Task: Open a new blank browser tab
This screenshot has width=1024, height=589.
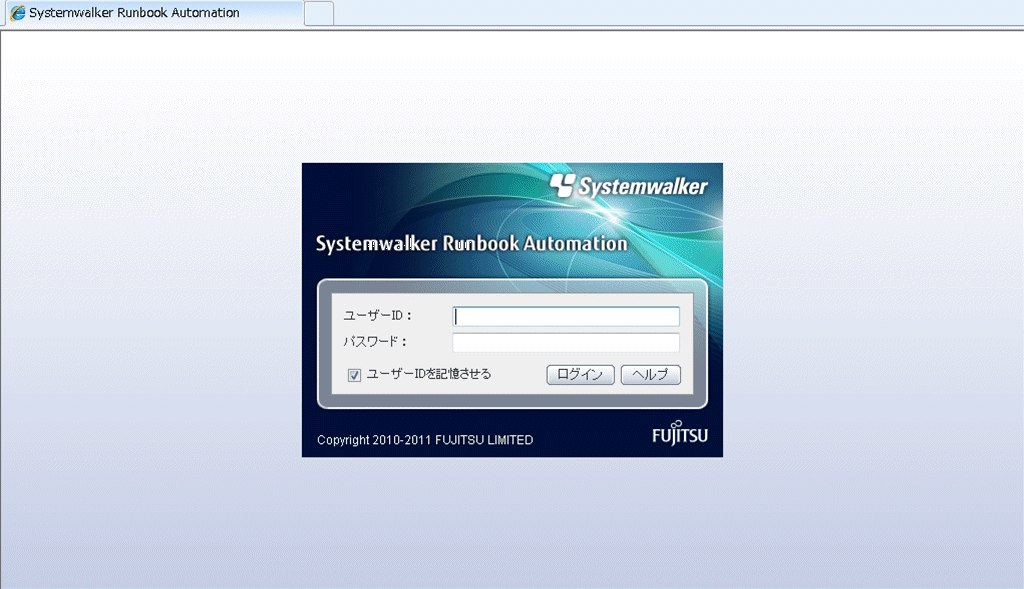Action: click(x=319, y=14)
